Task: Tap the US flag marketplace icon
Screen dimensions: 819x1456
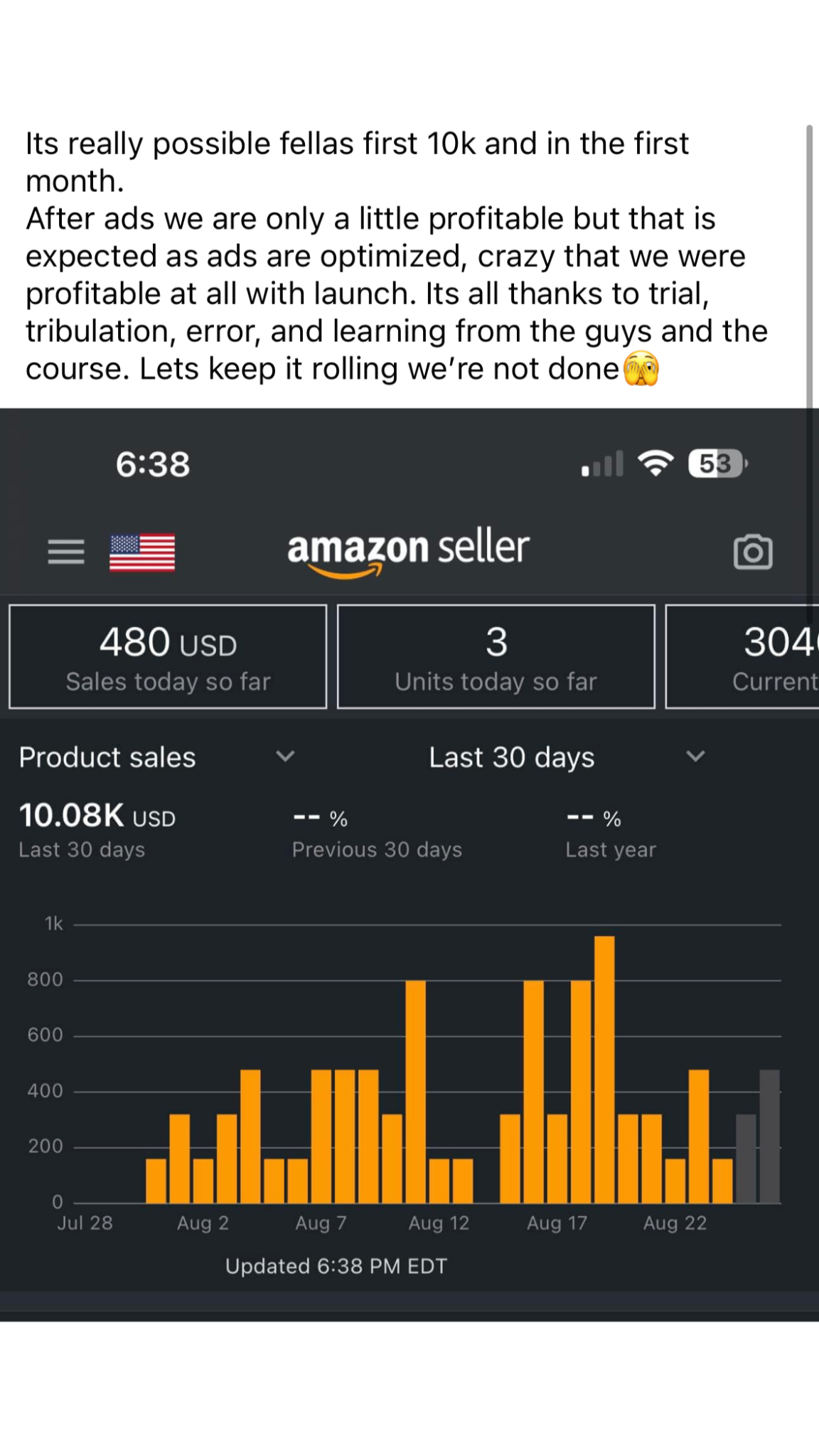Action: [142, 552]
